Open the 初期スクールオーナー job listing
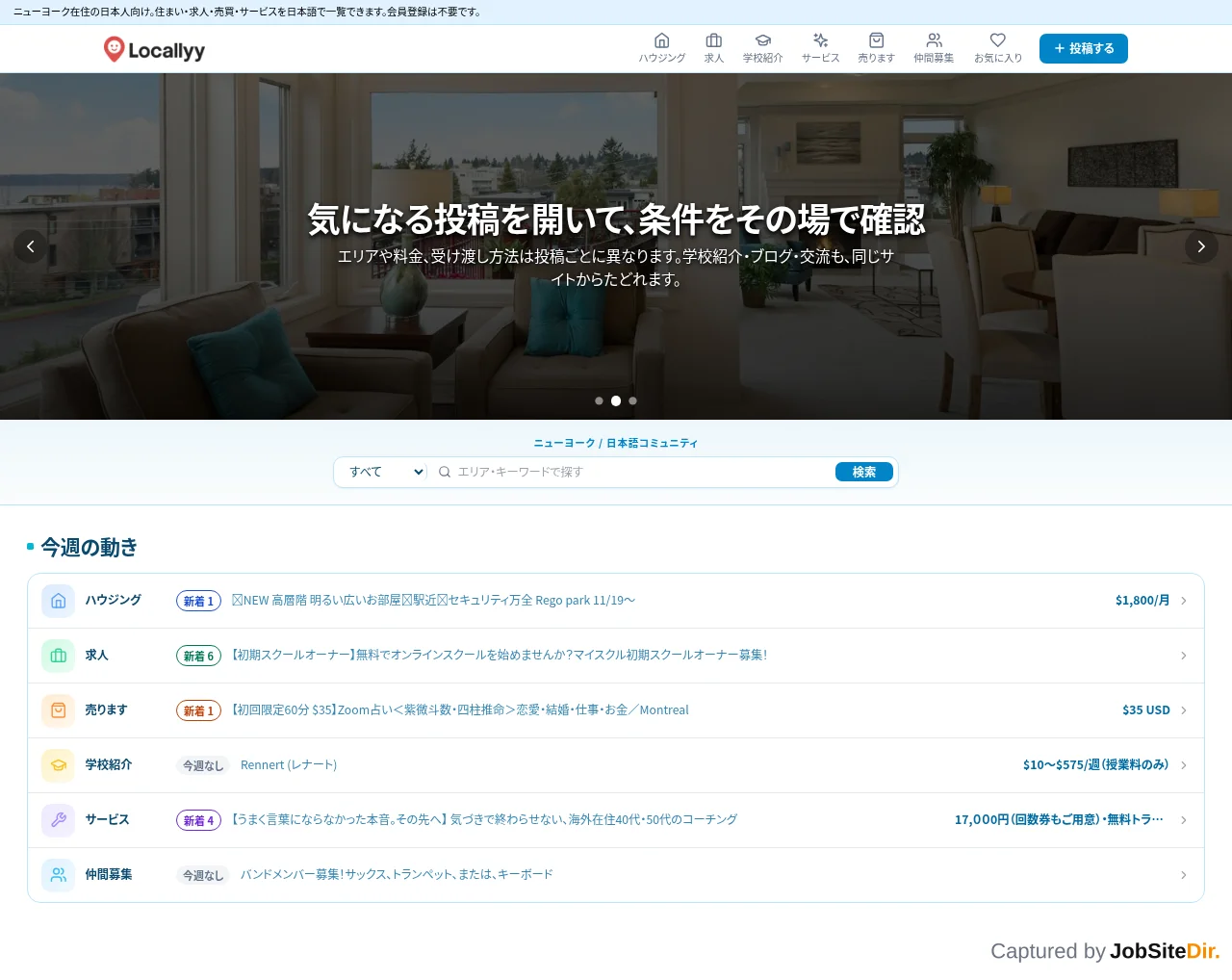Viewport: 1232px width, 980px height. pyautogui.click(x=499, y=656)
